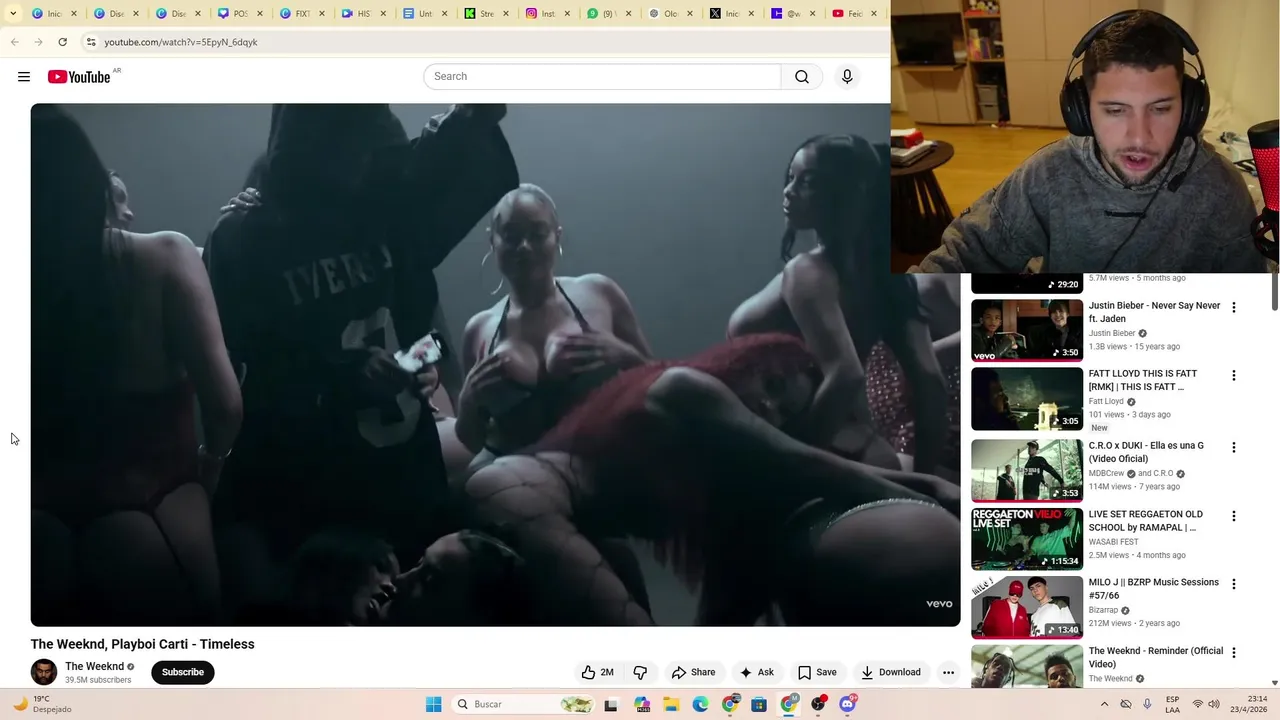Image resolution: width=1280 pixels, height=720 pixels.
Task: Open options for FATT LLOYD video
Action: coord(1234,376)
